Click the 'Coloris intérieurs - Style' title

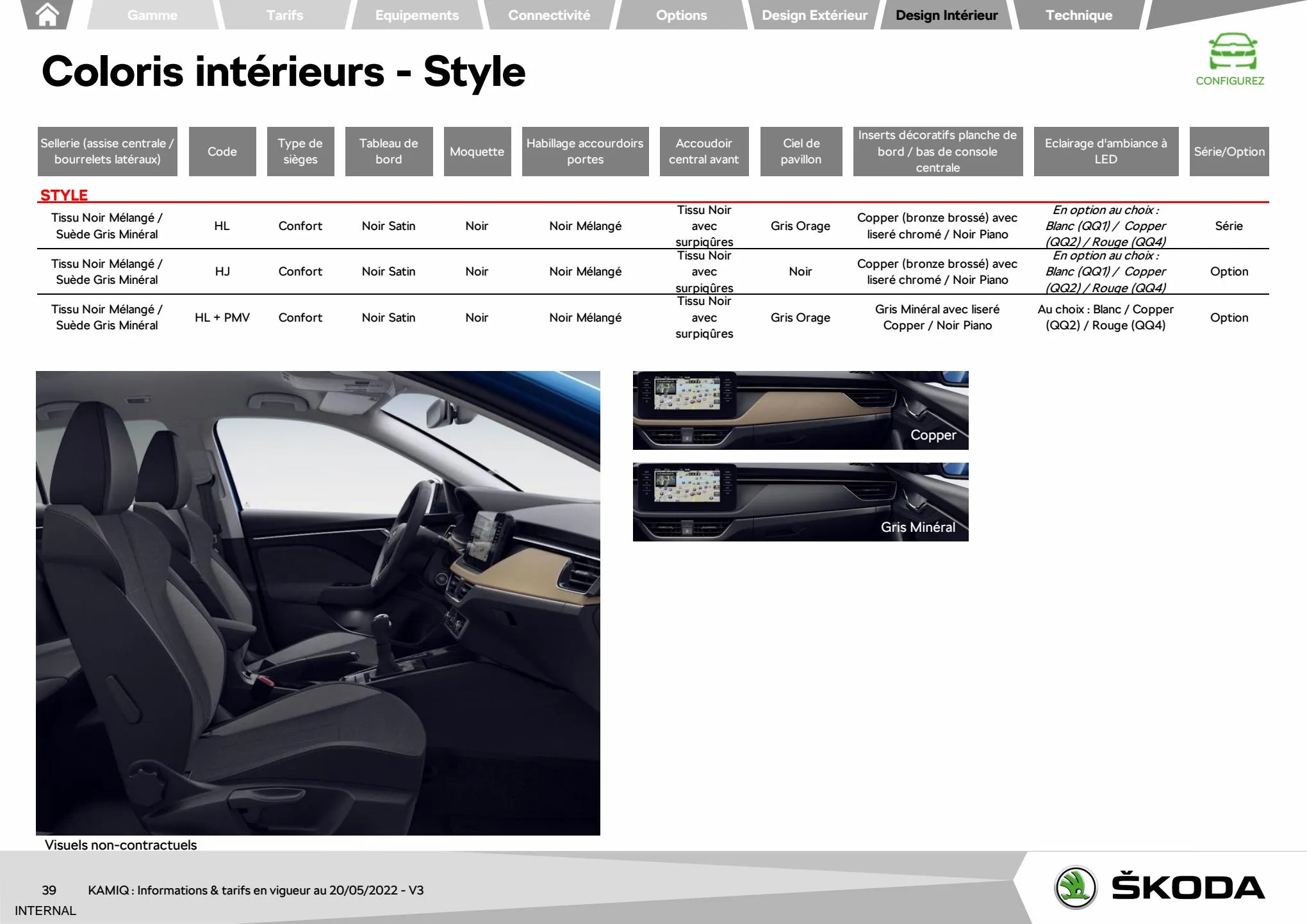pos(283,71)
